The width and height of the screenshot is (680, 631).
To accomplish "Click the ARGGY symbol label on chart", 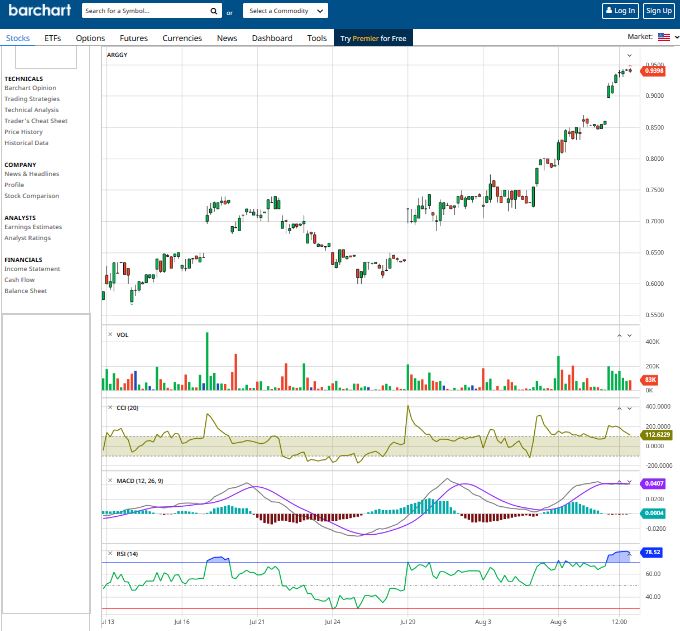I will tap(117, 55).
